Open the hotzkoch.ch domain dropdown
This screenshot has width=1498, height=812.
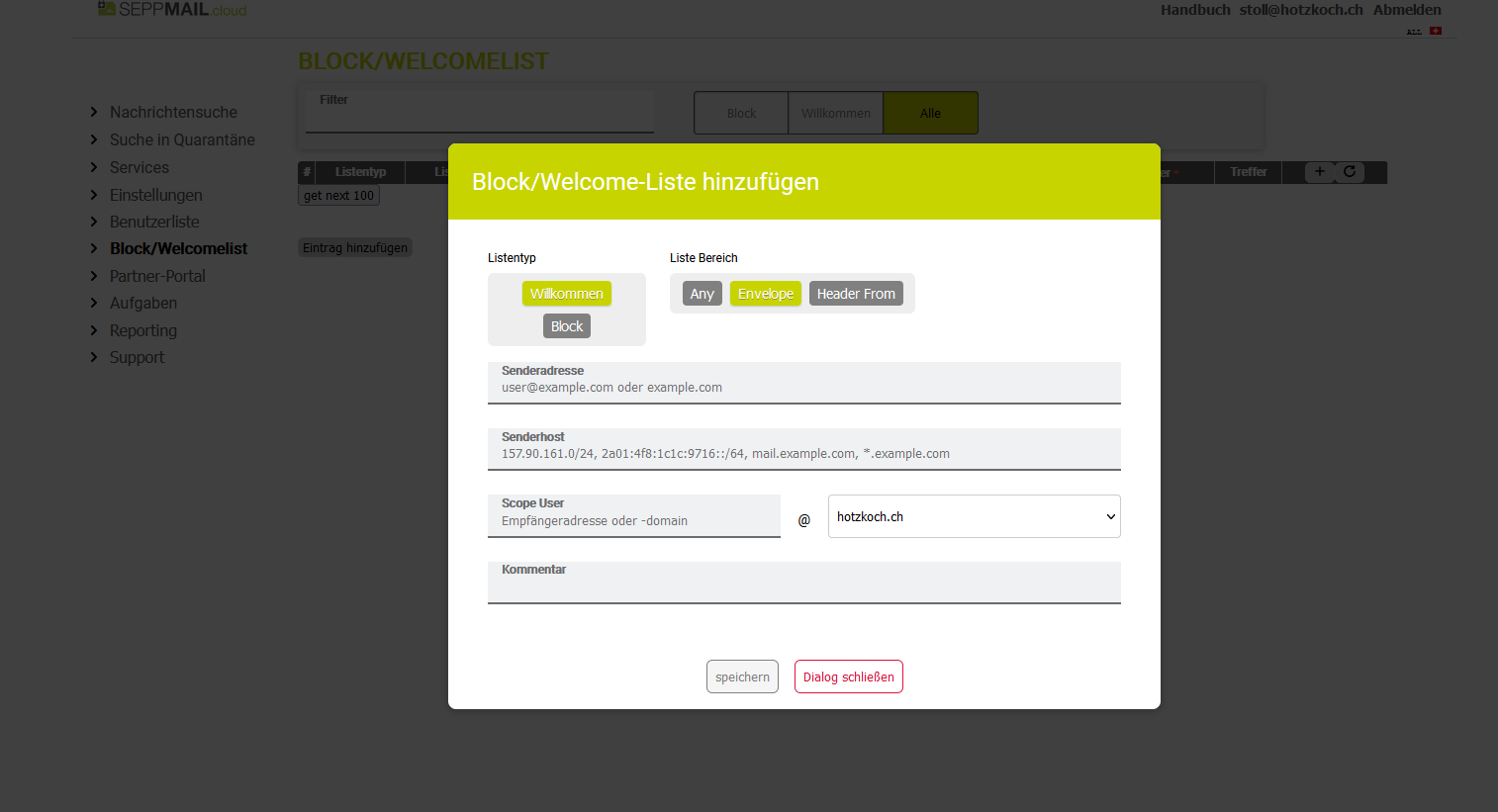coord(974,516)
